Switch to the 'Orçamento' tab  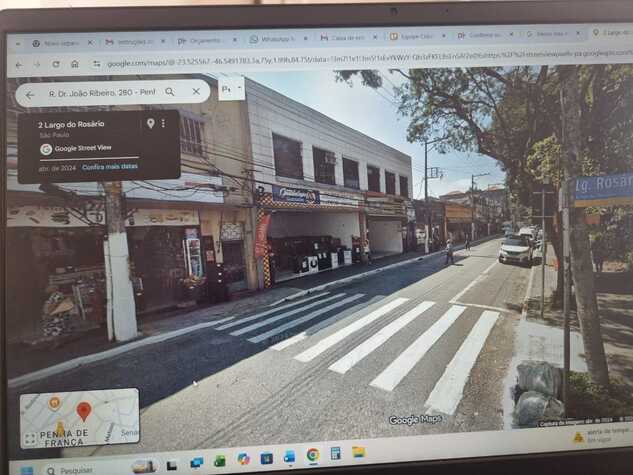204,41
